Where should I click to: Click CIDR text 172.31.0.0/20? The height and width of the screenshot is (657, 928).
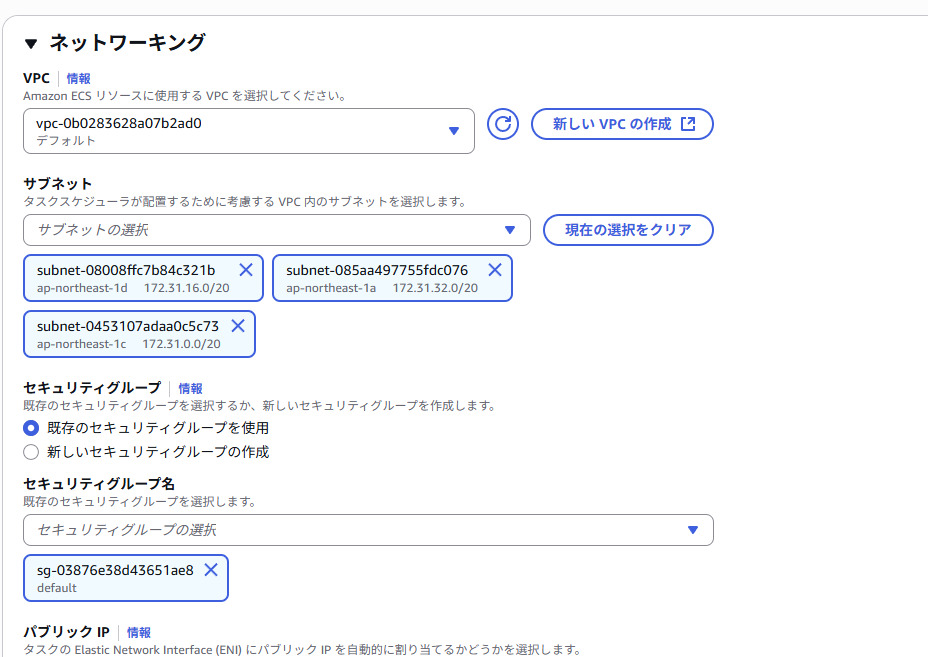pyautogui.click(x=181, y=344)
